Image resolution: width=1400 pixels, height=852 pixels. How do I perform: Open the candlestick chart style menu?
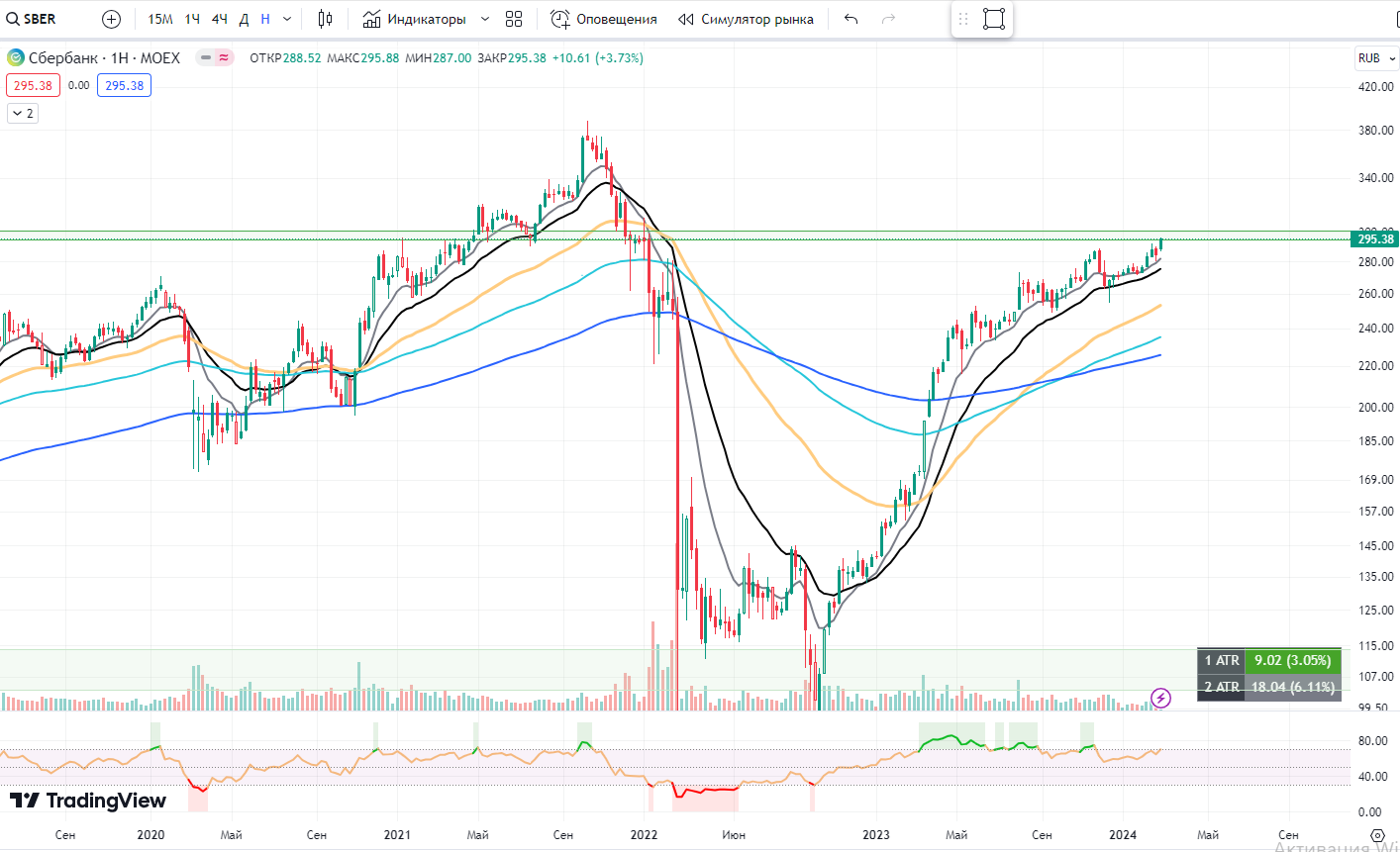325,19
